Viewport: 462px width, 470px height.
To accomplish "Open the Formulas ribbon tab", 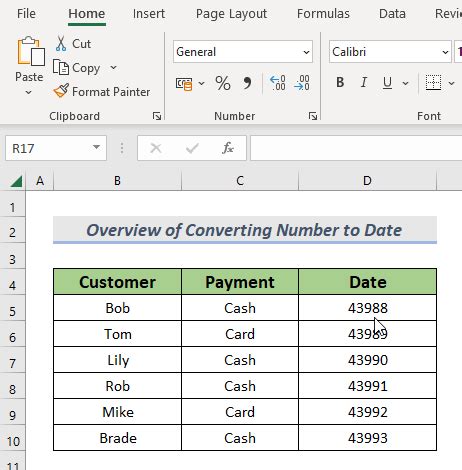I will point(323,14).
